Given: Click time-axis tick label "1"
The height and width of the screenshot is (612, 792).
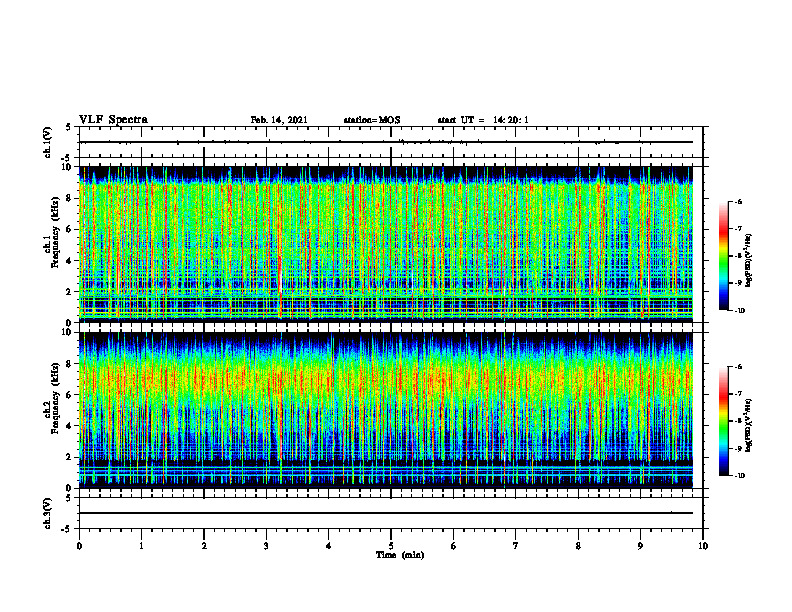Looking at the screenshot, I should click(141, 546).
